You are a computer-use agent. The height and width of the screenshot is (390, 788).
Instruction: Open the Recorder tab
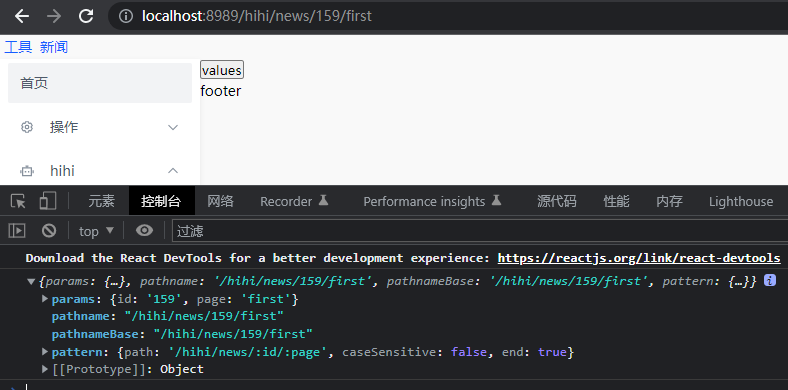coord(294,202)
